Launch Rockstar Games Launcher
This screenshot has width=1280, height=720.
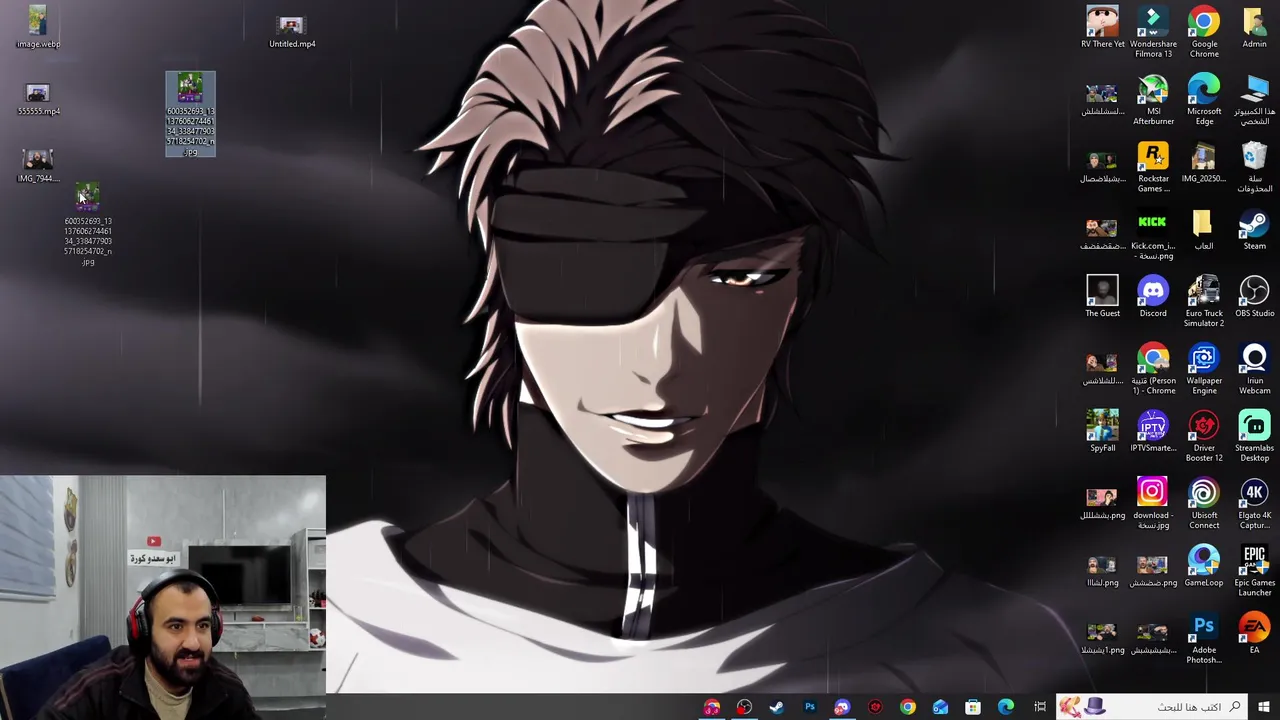pos(1153,167)
